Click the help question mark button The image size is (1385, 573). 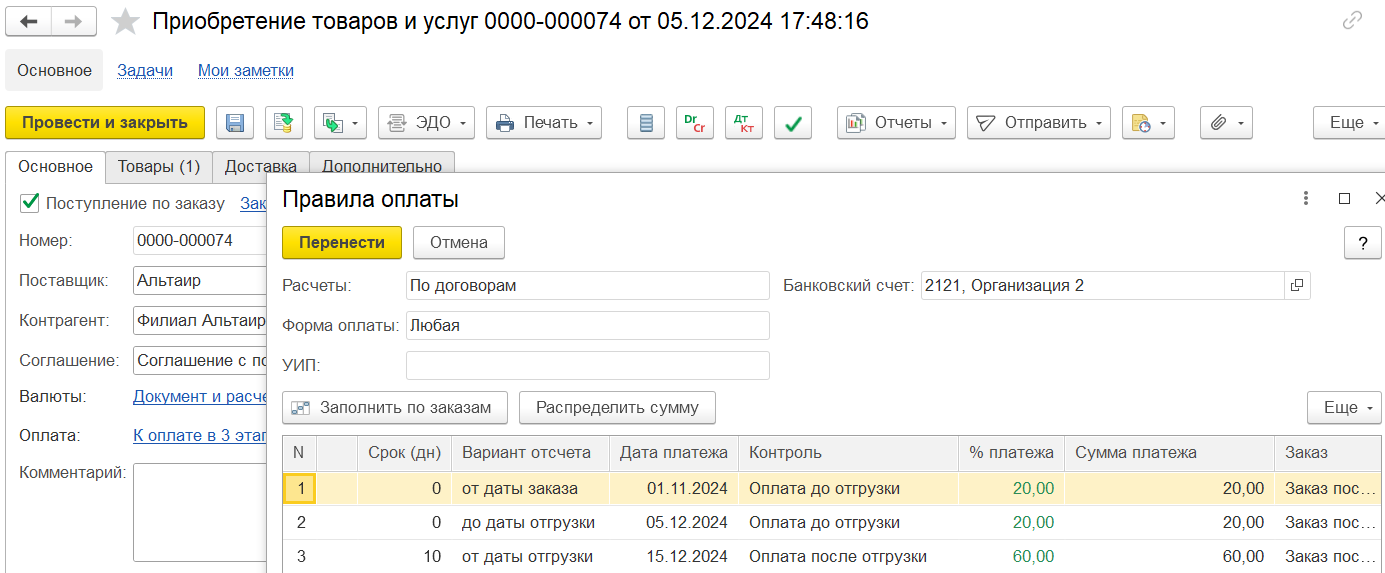(x=1362, y=242)
